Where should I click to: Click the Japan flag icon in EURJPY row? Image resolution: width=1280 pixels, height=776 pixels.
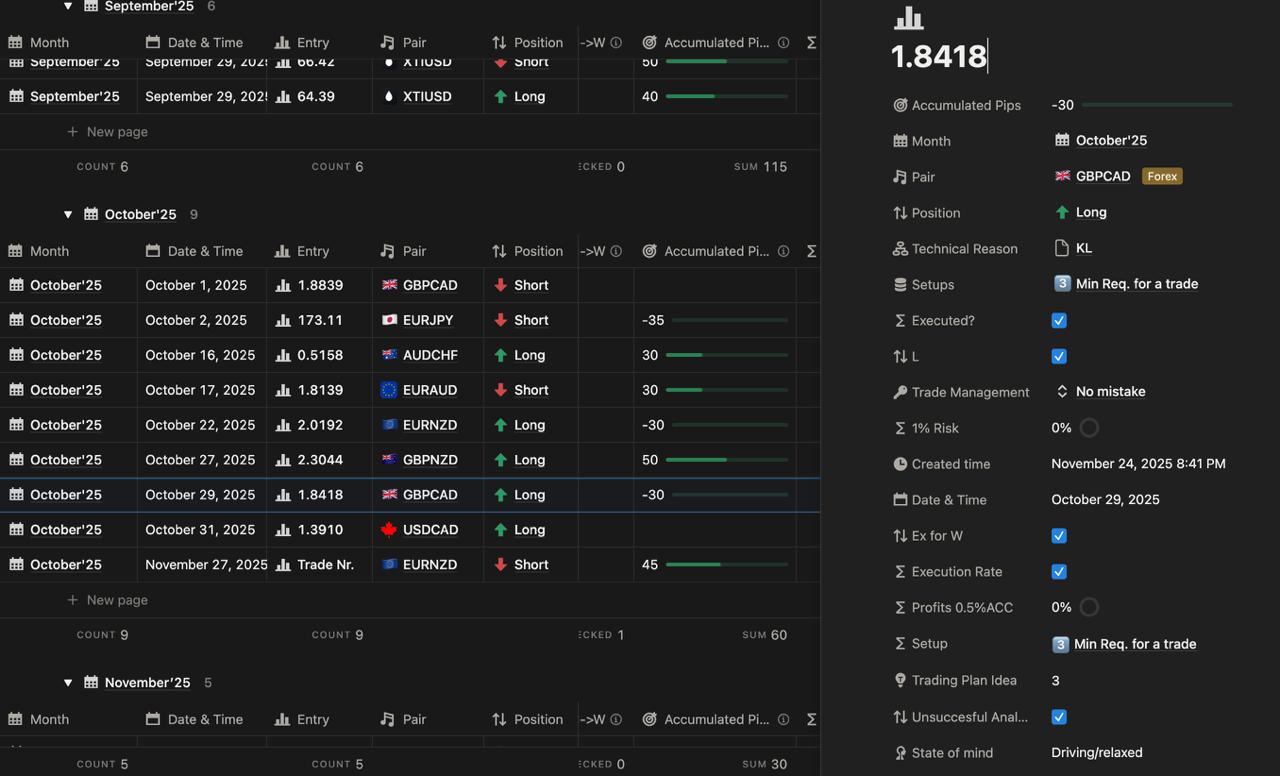390,320
